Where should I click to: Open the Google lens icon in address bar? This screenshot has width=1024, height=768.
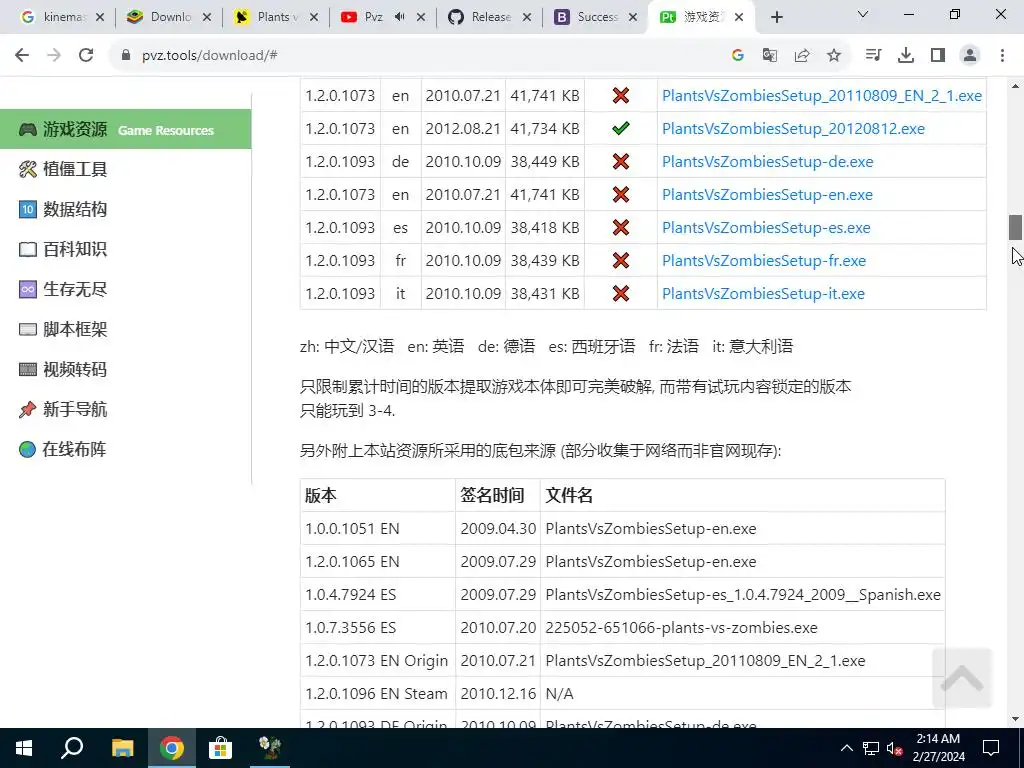pos(738,56)
